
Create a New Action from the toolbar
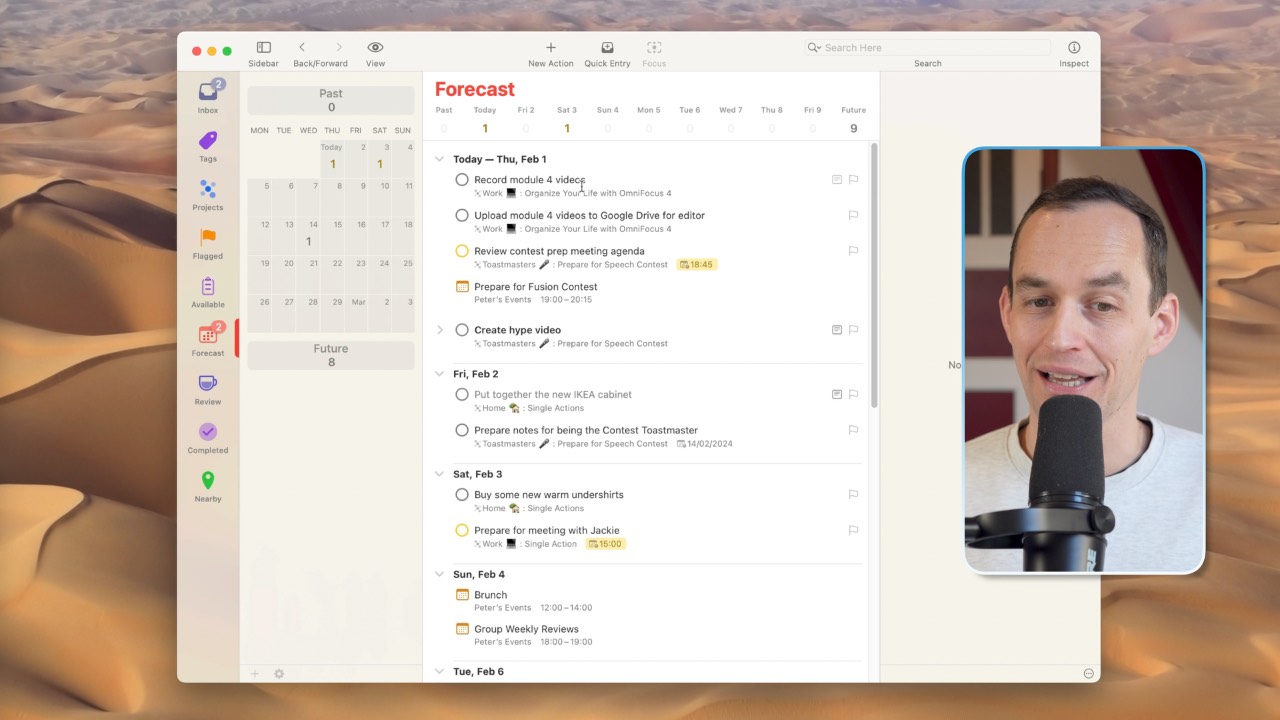(x=550, y=48)
